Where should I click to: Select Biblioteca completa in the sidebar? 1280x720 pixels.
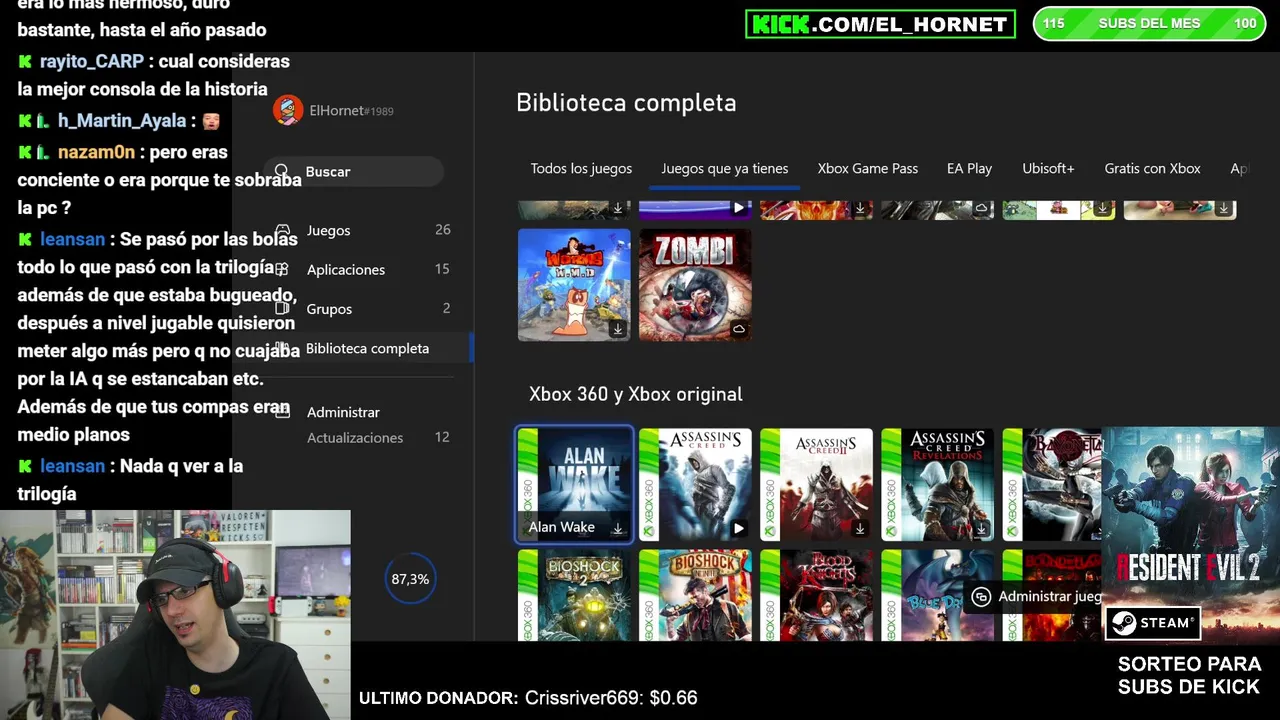[367, 348]
